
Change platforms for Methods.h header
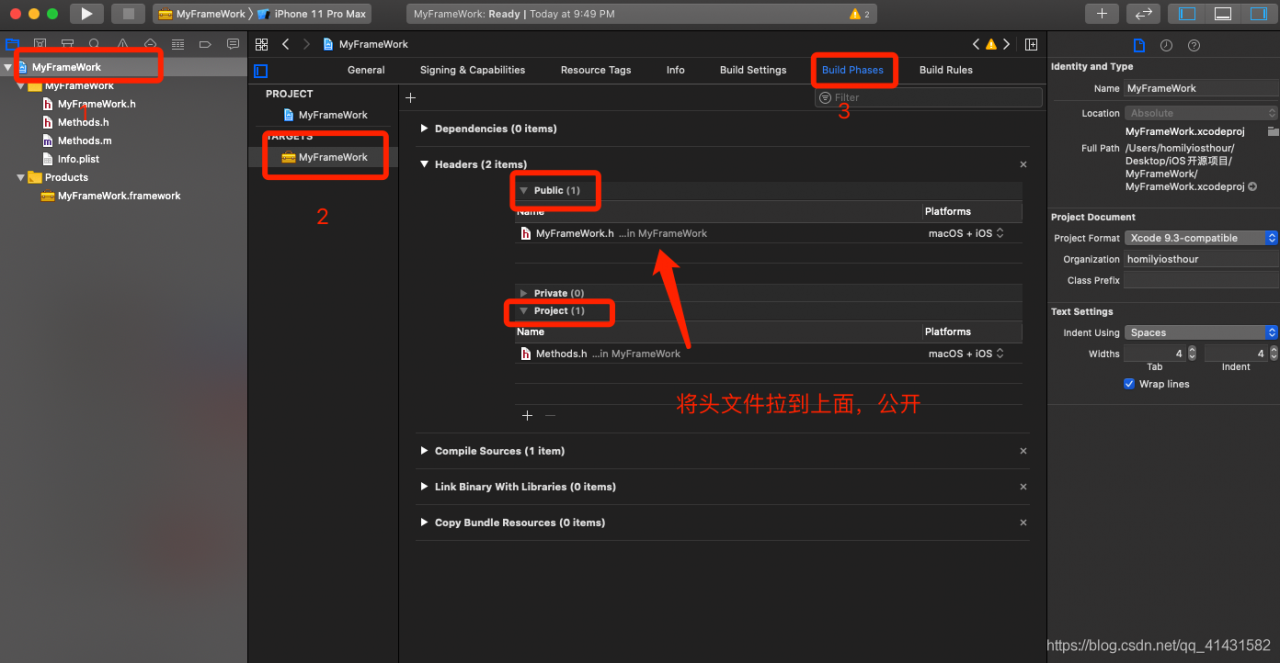[x=966, y=353]
